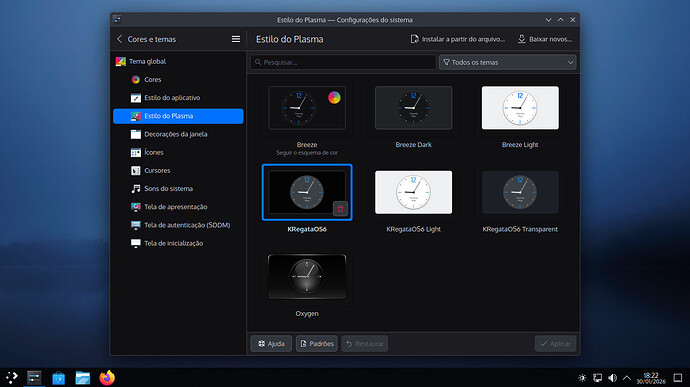Choose the Breeze Dark theme
Image resolution: width=690 pixels, height=387 pixels.
pos(413,108)
